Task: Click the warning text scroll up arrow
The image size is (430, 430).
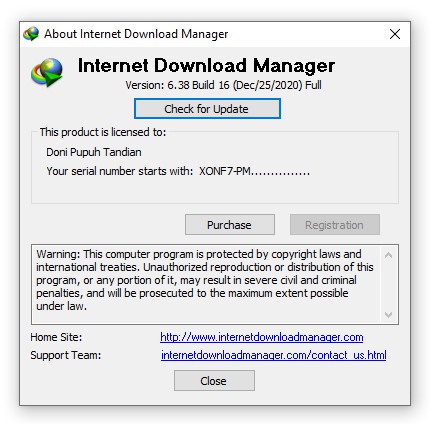Action: (x=388, y=255)
